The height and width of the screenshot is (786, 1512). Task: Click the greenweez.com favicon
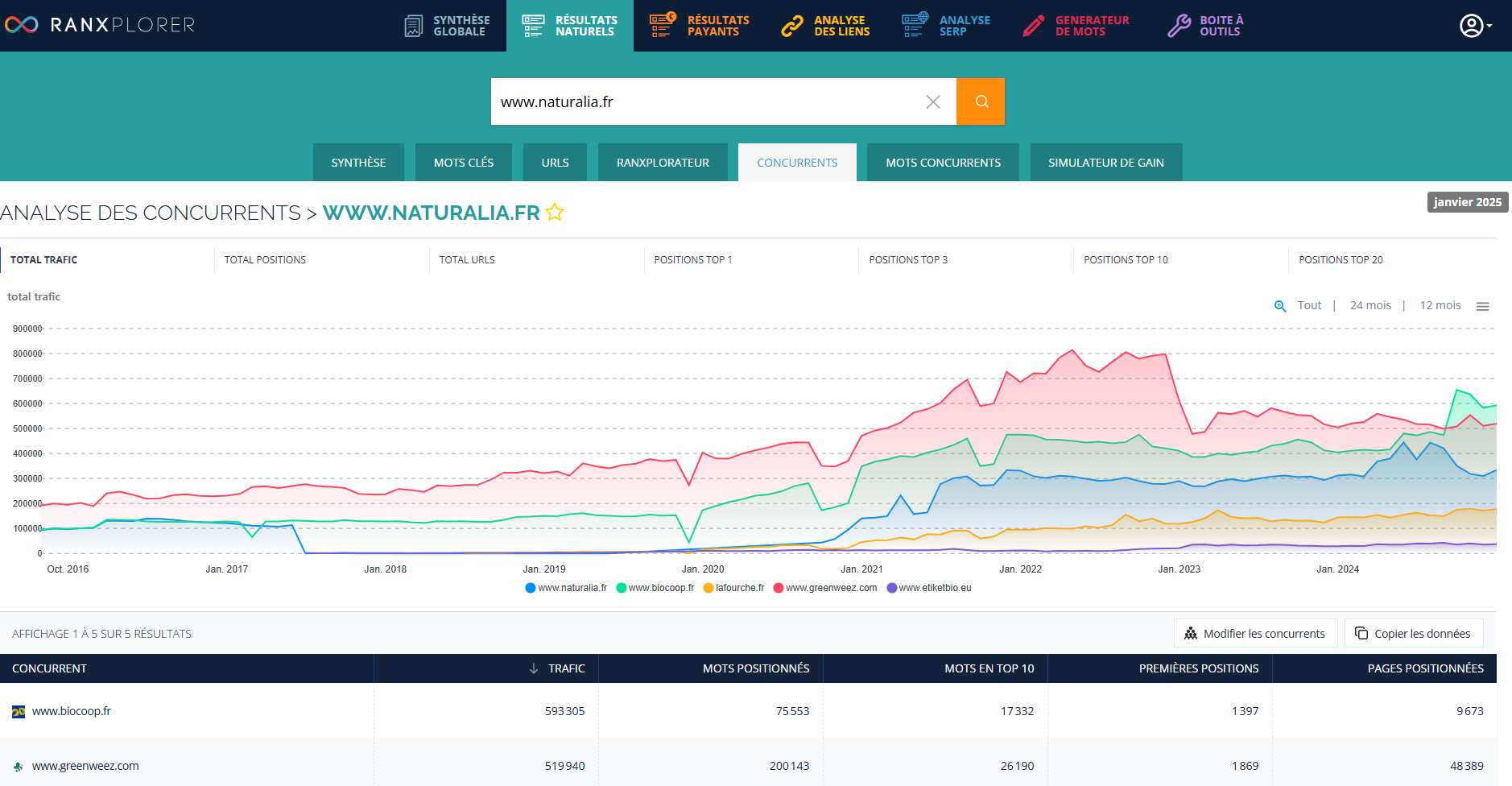point(19,767)
